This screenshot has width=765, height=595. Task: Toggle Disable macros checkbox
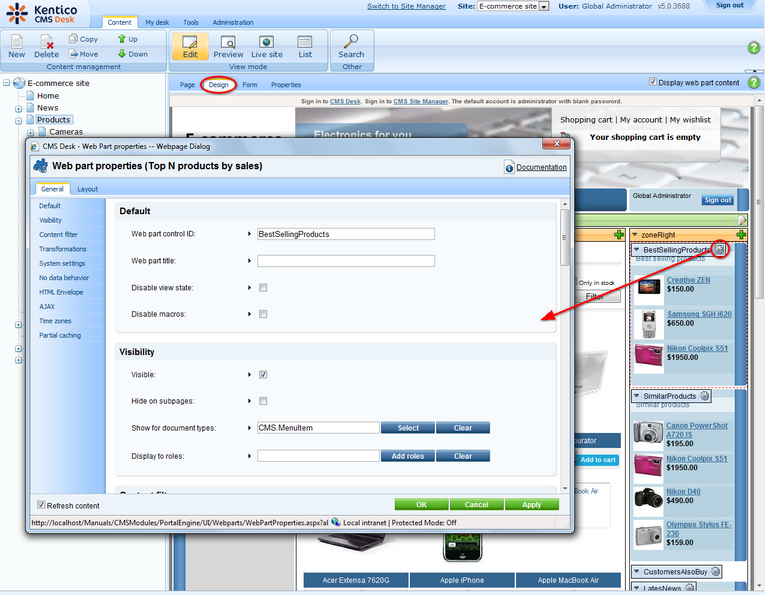263,314
